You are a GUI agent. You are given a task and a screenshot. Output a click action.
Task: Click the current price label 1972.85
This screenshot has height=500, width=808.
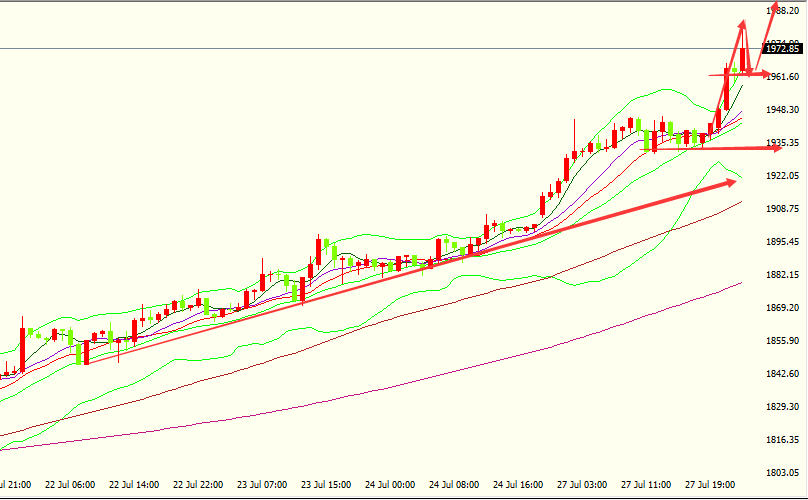pyautogui.click(x=783, y=49)
